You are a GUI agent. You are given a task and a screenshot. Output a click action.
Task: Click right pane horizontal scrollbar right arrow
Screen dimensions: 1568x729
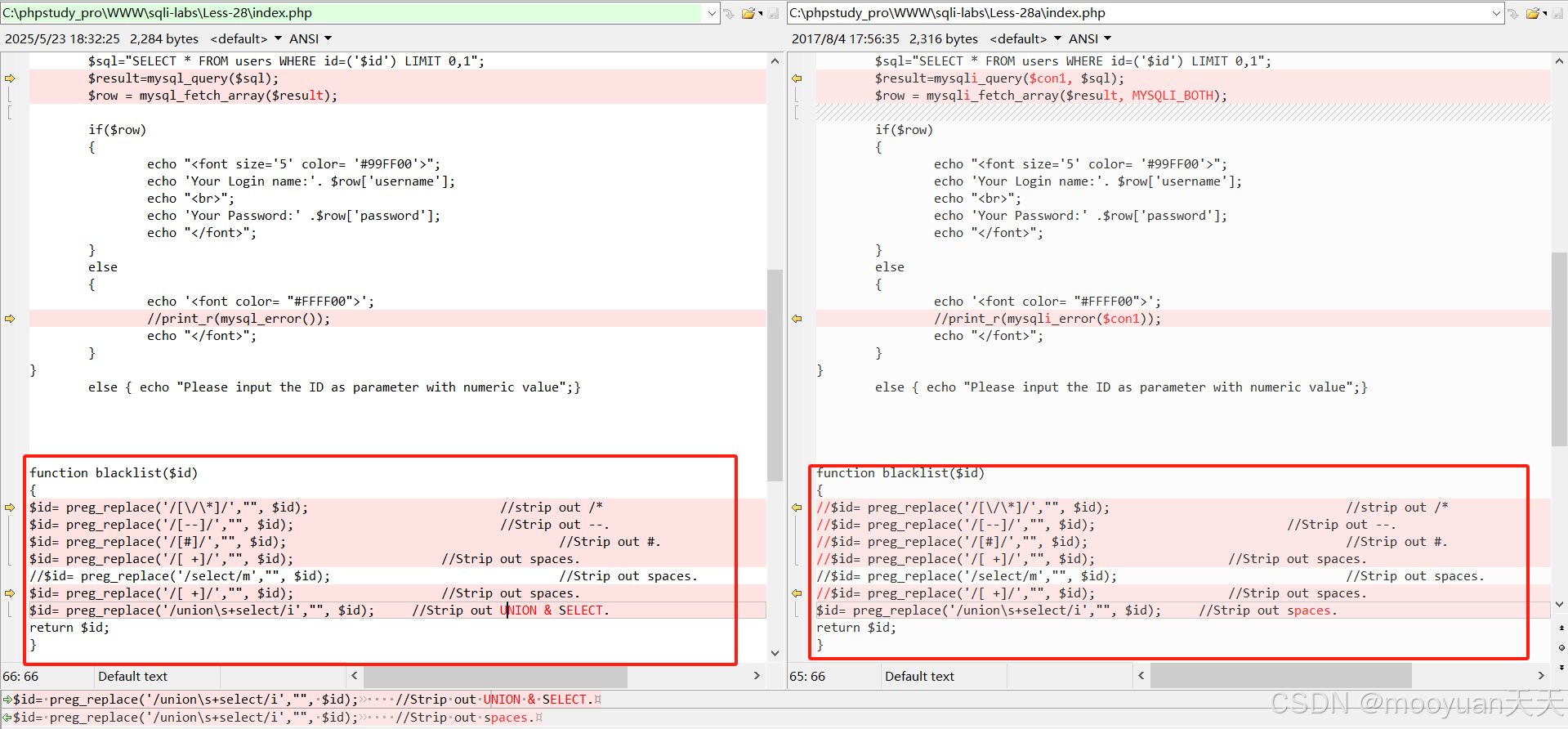click(x=1541, y=676)
